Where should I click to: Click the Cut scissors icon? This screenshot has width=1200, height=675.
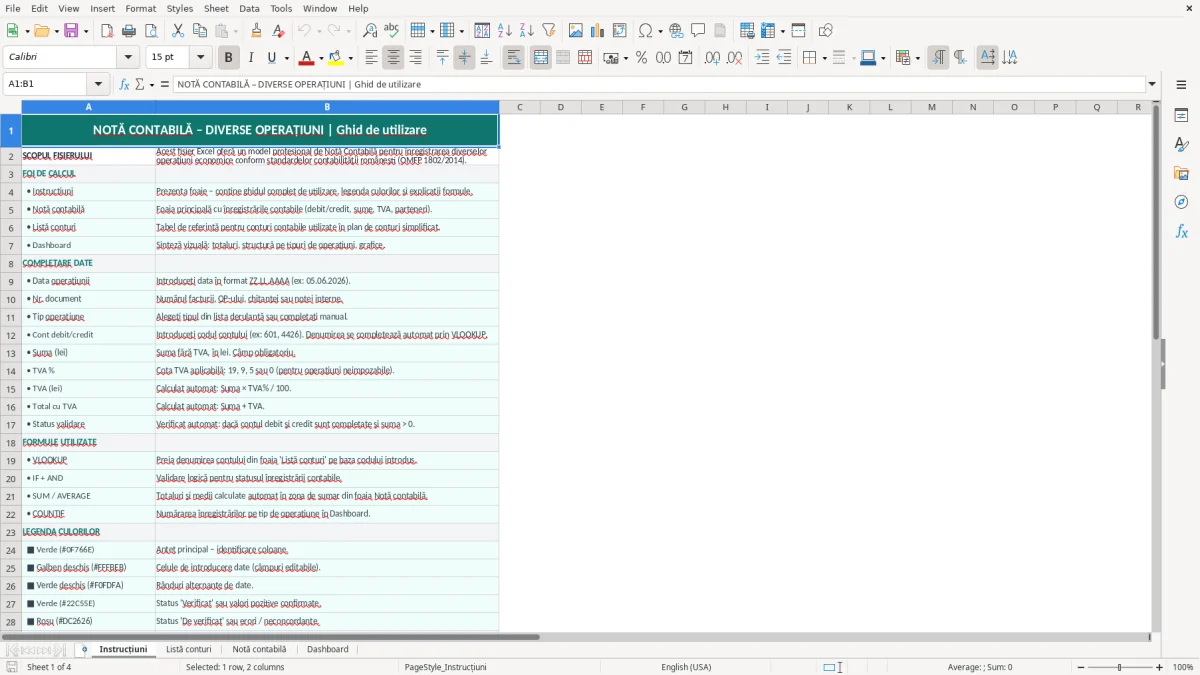click(x=177, y=31)
